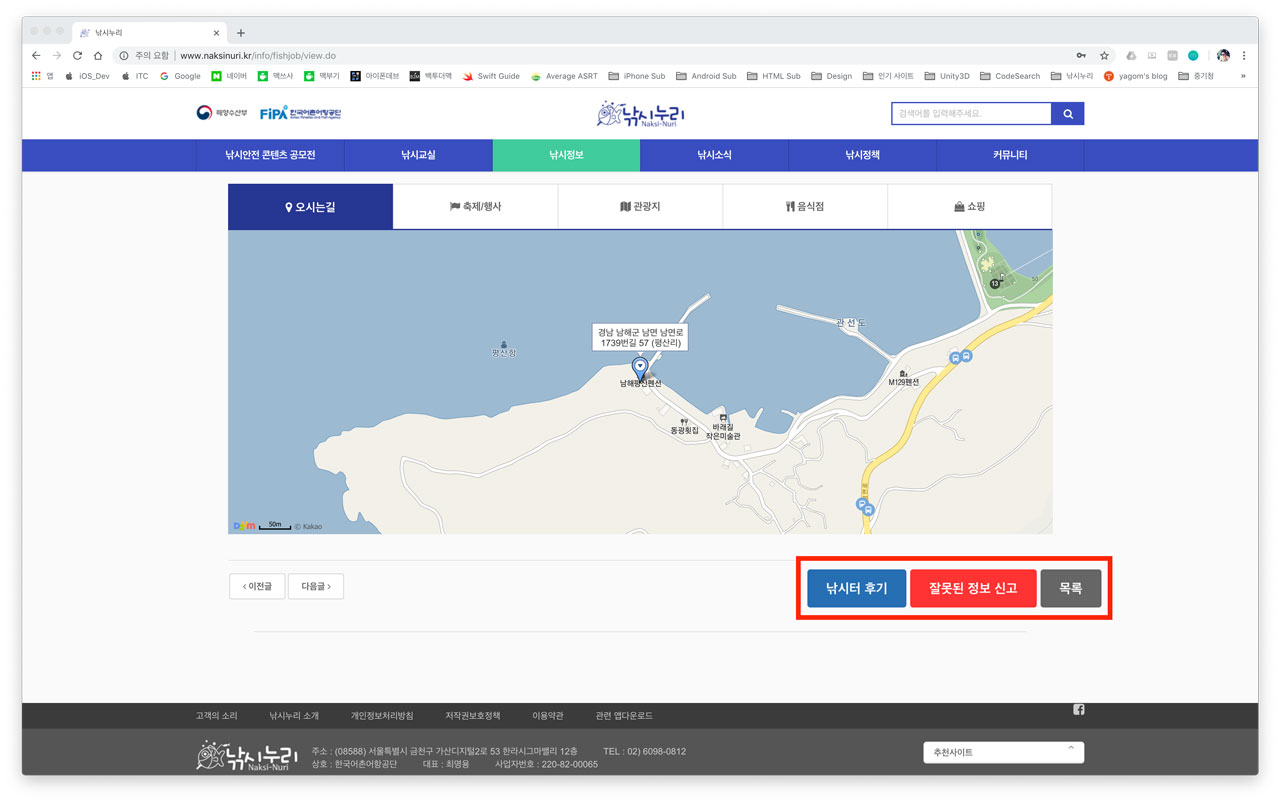1280x802 pixels.
Task: Switch to the 축제/행사 tab
Action: point(476,207)
